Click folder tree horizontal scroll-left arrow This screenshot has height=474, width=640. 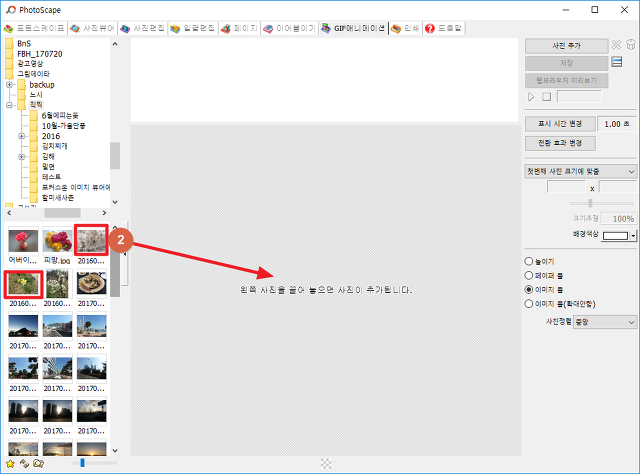[x=9, y=213]
